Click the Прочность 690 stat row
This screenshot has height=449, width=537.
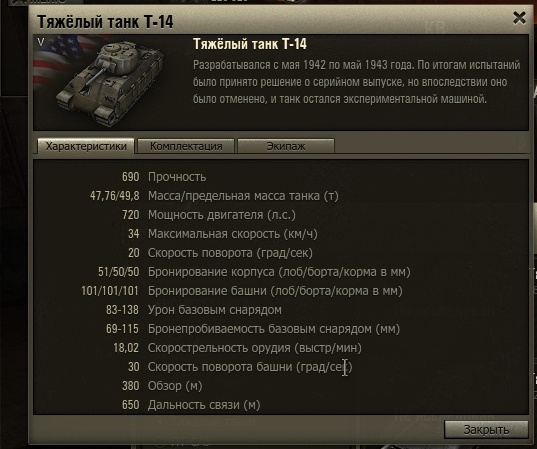pyautogui.click(x=164, y=177)
